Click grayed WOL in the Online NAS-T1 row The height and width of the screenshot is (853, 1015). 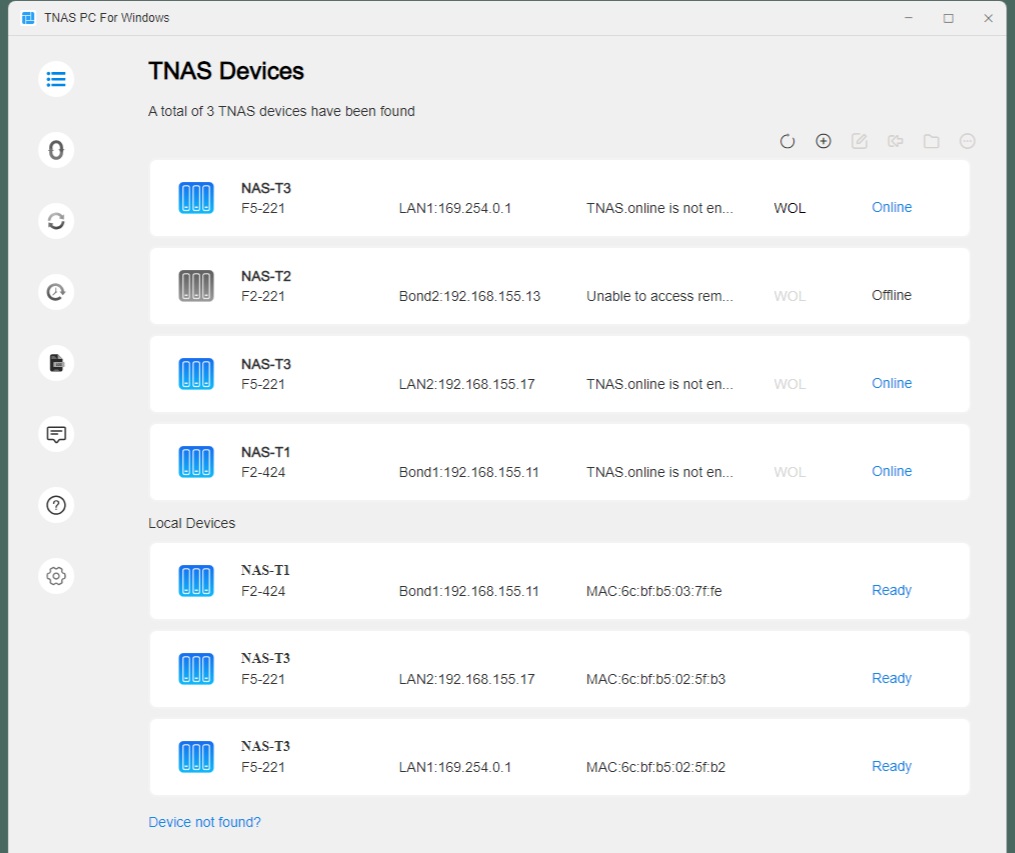[790, 472]
